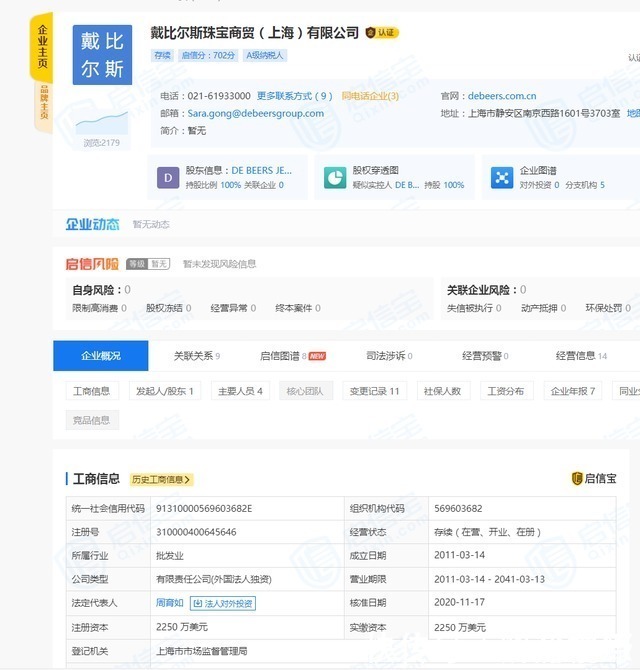Switch to the 经营预警 tab

click(x=485, y=356)
